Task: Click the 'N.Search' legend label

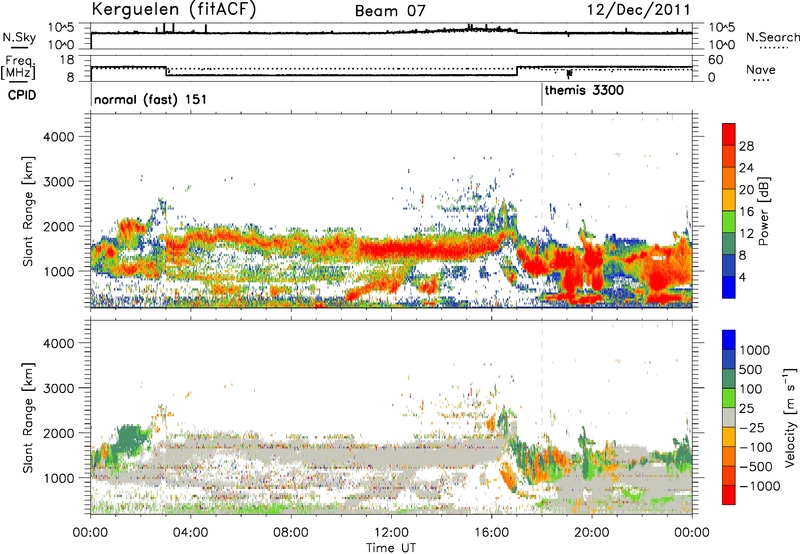Action: click(772, 37)
